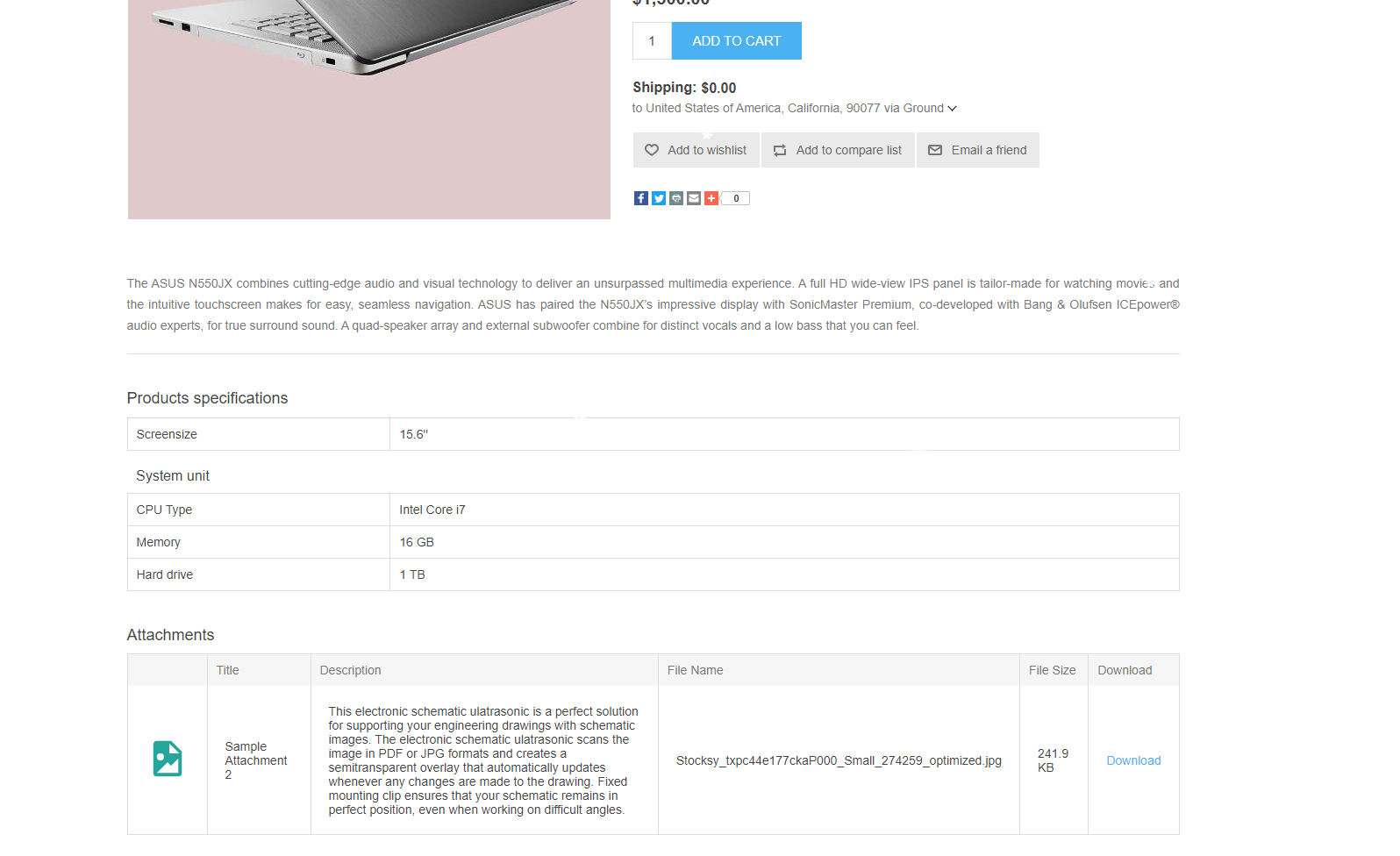
Task: Click Email a friend button text
Action: [x=989, y=150]
